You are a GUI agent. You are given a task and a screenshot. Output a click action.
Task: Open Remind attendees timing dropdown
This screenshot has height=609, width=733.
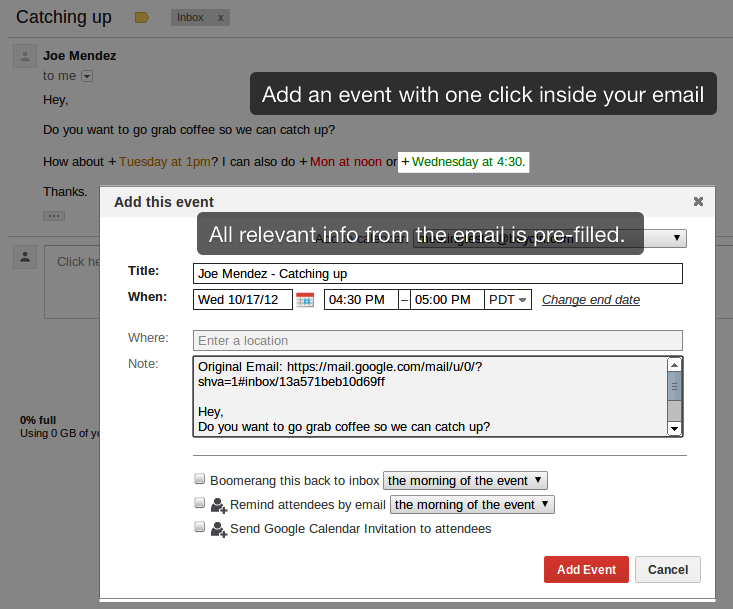pyautogui.click(x=472, y=505)
